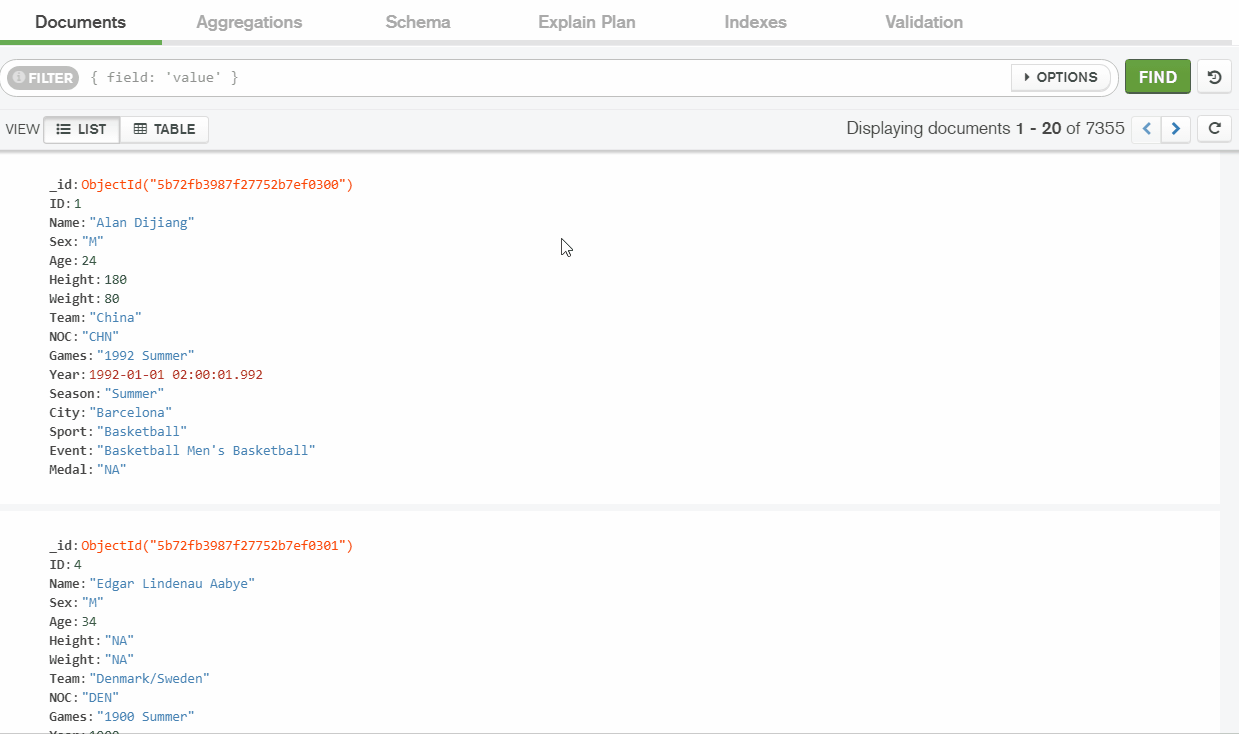Open the Schema tab
Screen dimensions: 1239x734
(418, 22)
